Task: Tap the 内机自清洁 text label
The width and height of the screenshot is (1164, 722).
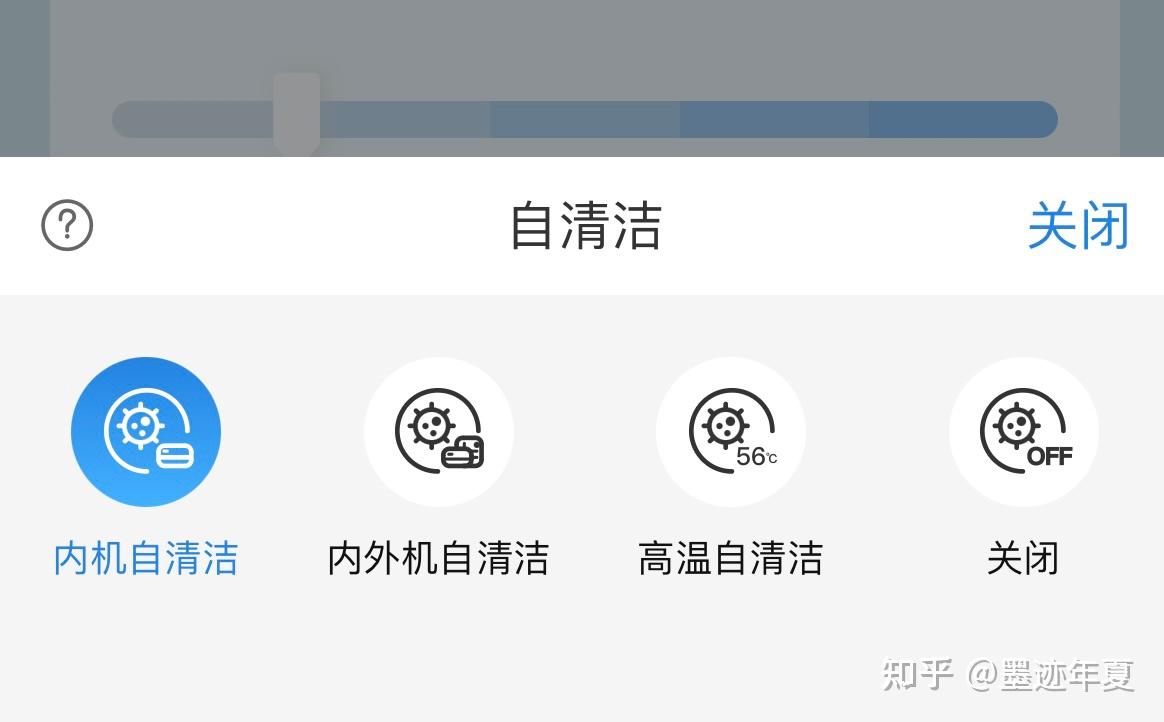Action: (x=146, y=558)
